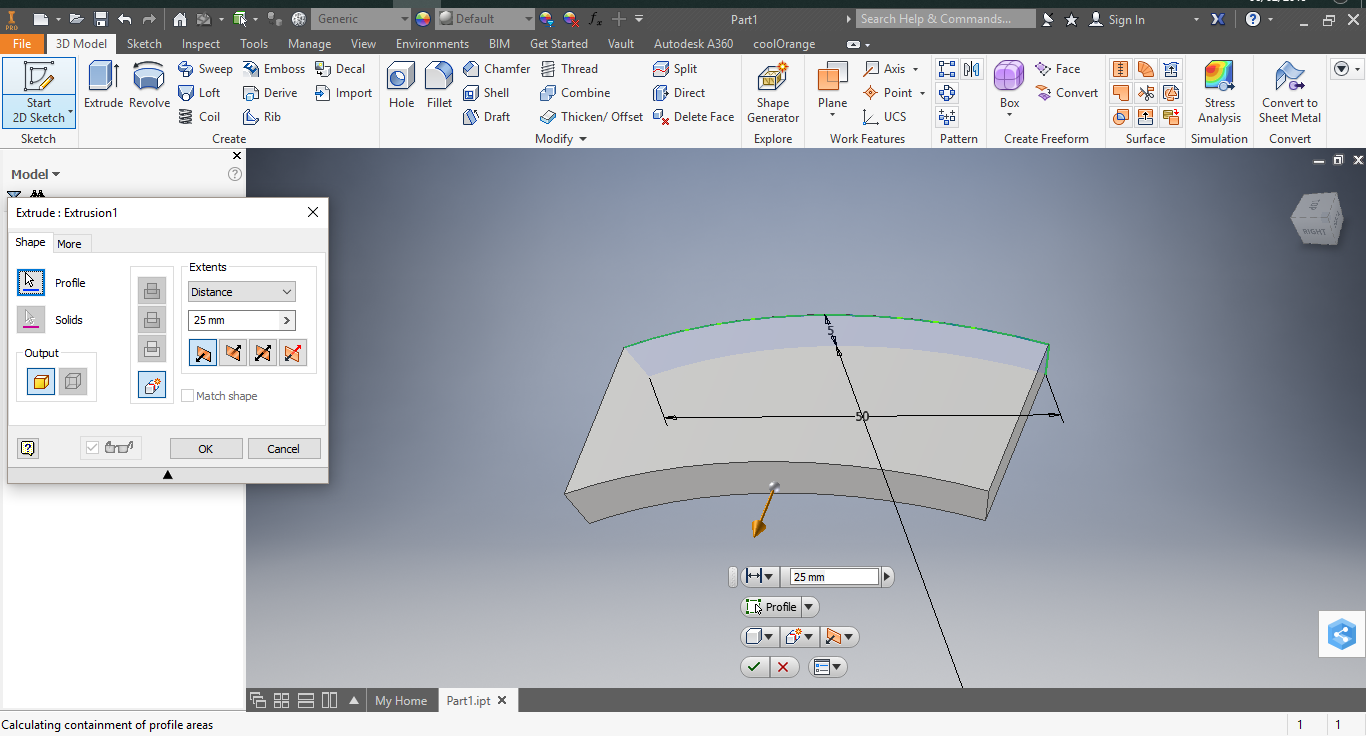Collapse the Extrude dialog with bottom triangle

(168, 475)
